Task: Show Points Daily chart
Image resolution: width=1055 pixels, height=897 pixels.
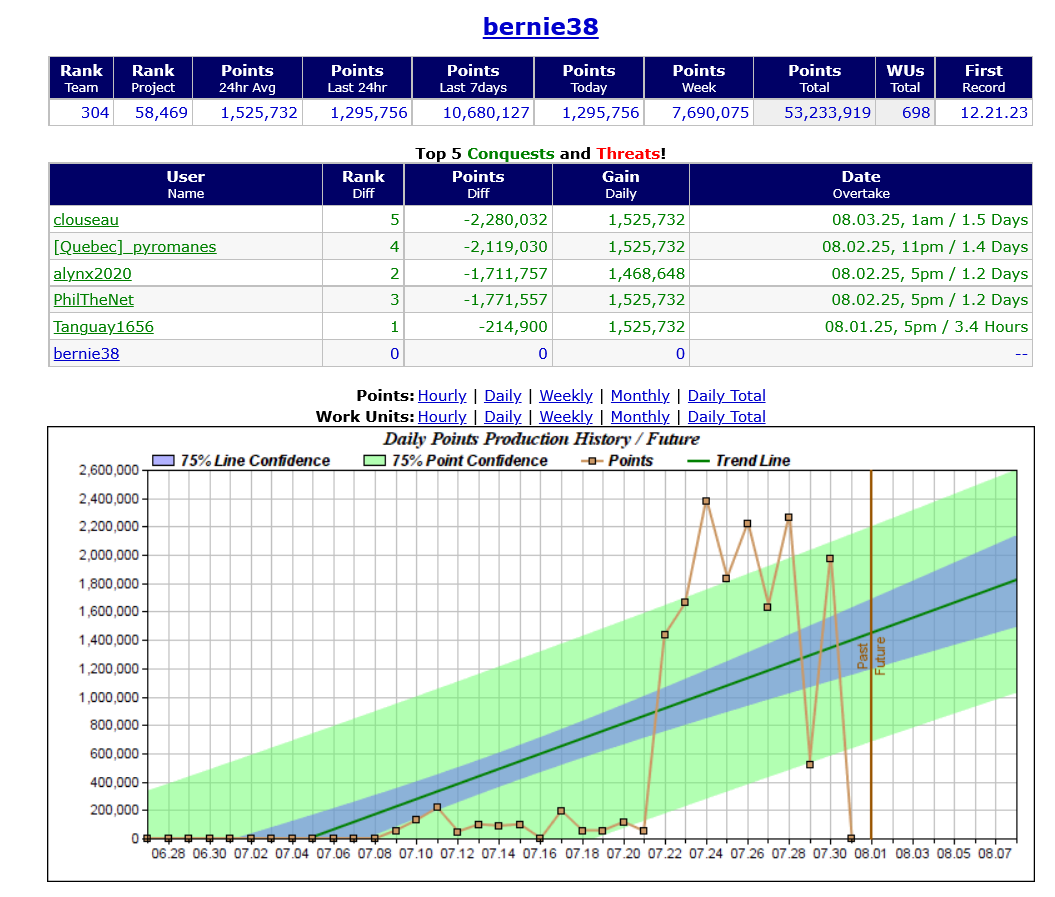Action: [503, 396]
